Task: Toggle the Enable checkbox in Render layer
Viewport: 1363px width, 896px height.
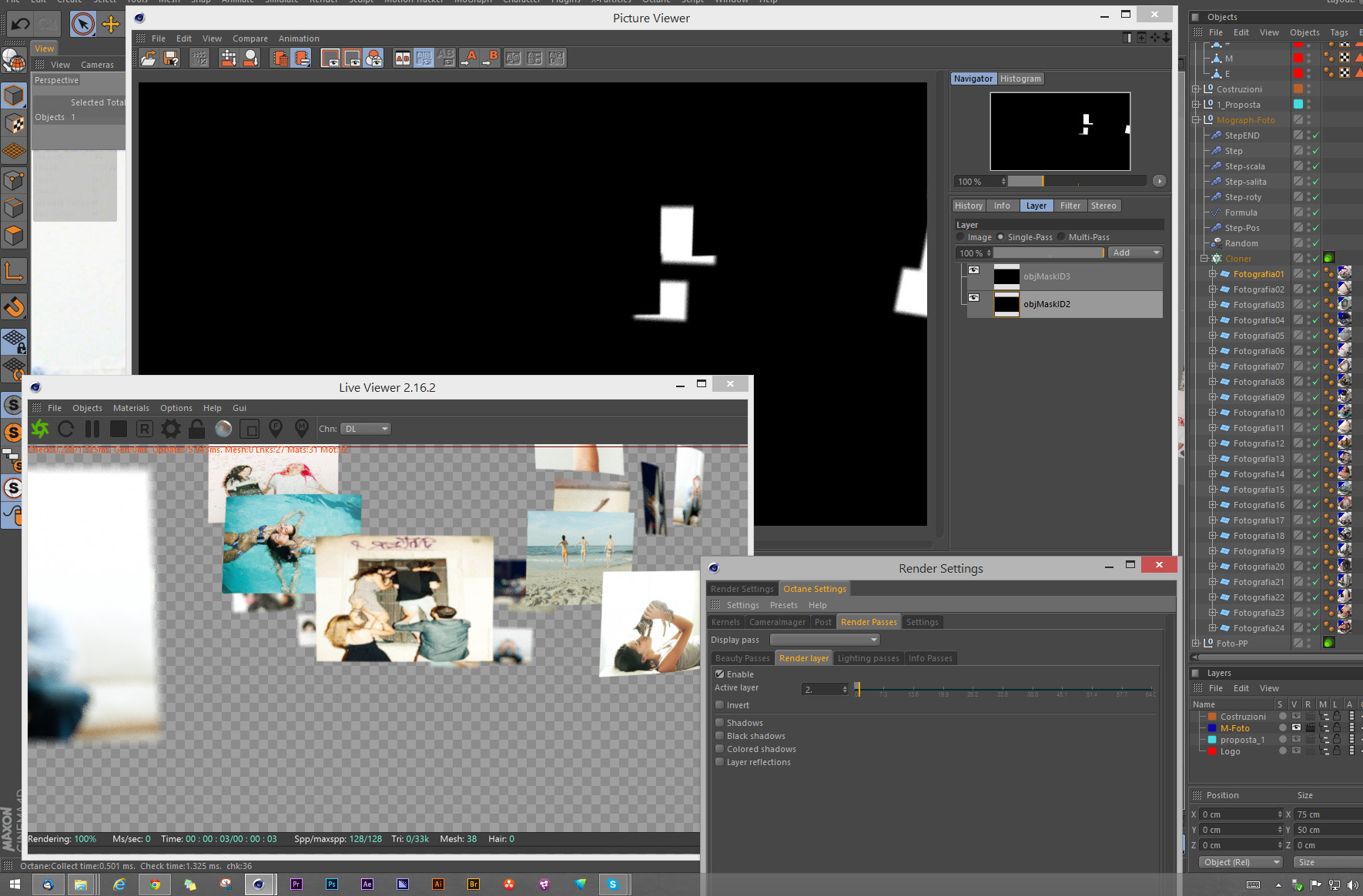Action: 720,674
